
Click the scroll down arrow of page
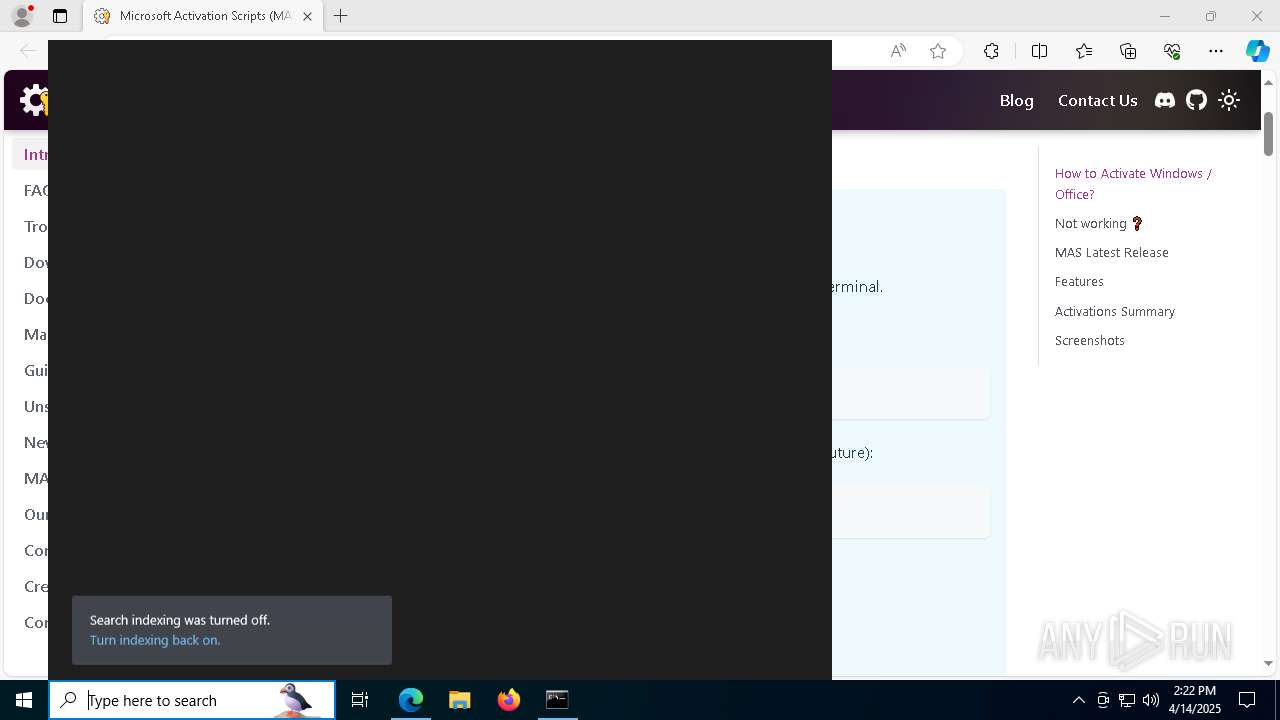click(x=1268, y=663)
